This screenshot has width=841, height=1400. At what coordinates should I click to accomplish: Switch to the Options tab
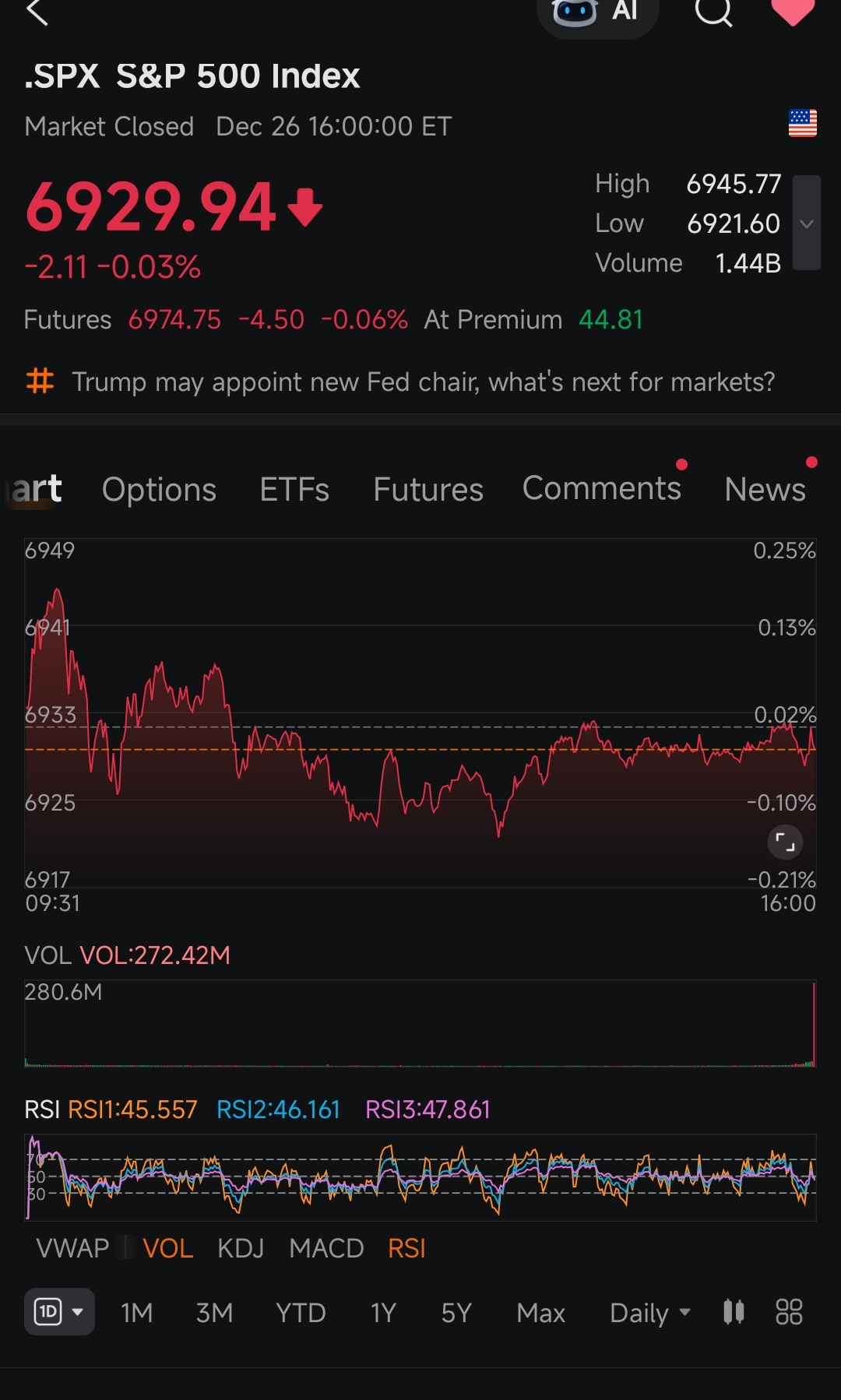[x=159, y=490]
